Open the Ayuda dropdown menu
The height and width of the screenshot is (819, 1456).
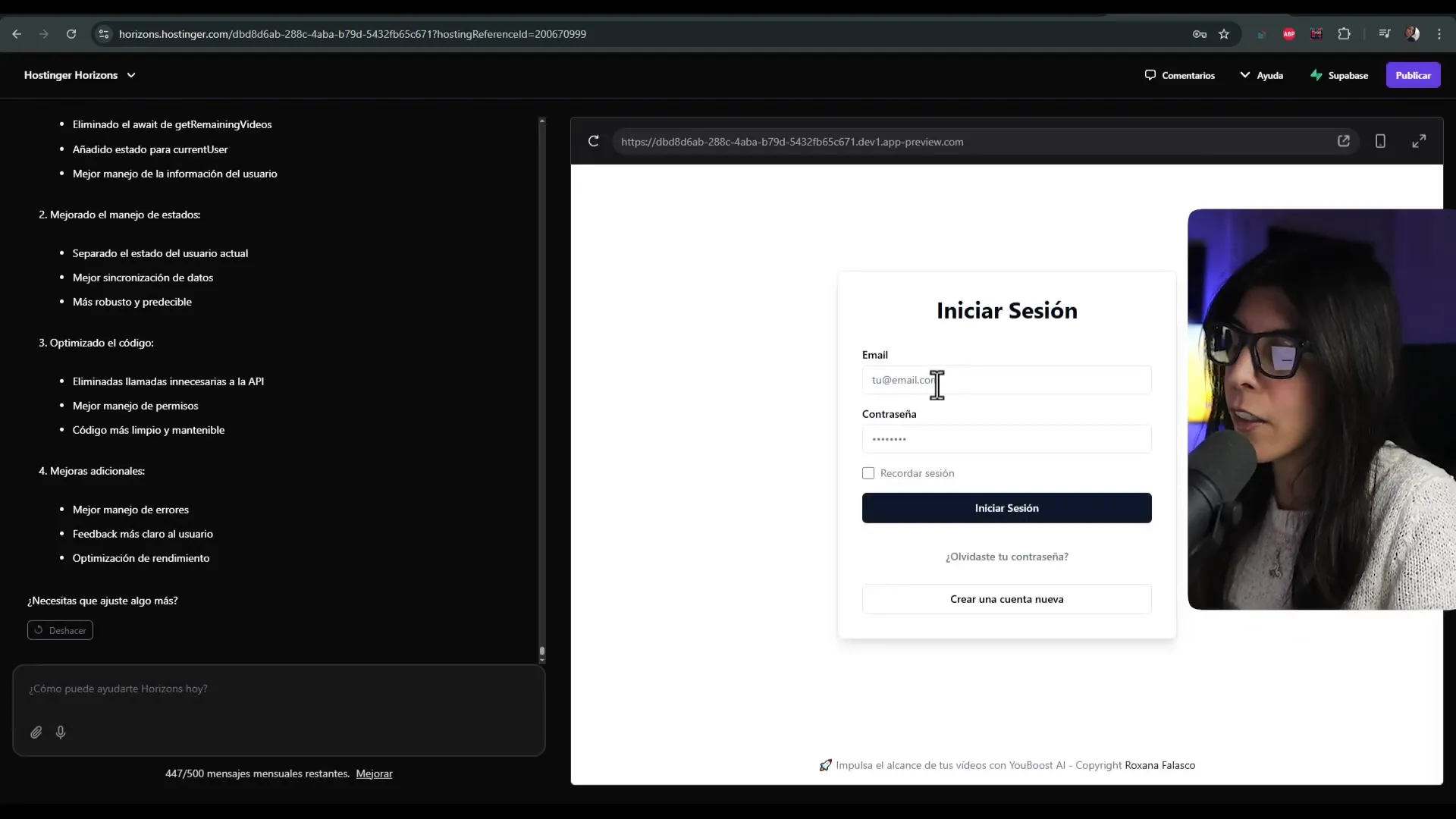click(1262, 75)
